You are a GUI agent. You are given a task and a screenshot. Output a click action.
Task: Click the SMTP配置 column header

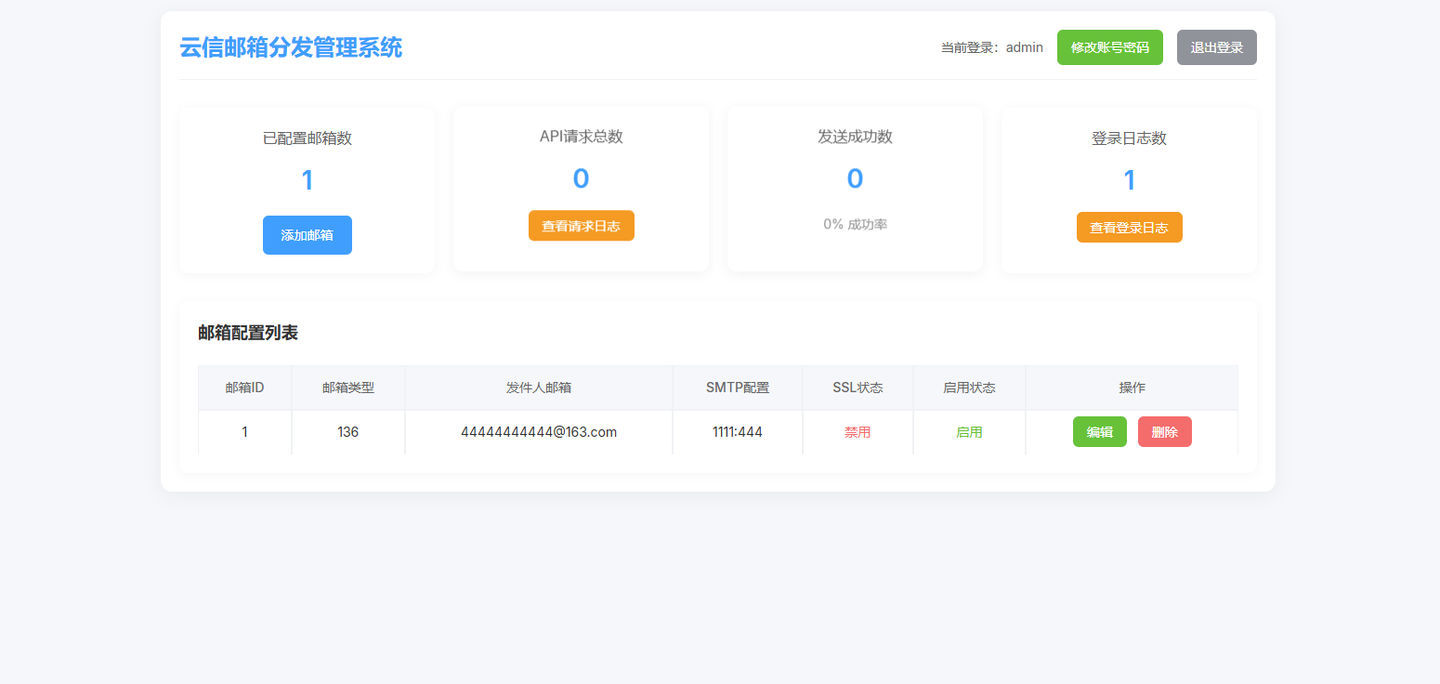[738, 387]
